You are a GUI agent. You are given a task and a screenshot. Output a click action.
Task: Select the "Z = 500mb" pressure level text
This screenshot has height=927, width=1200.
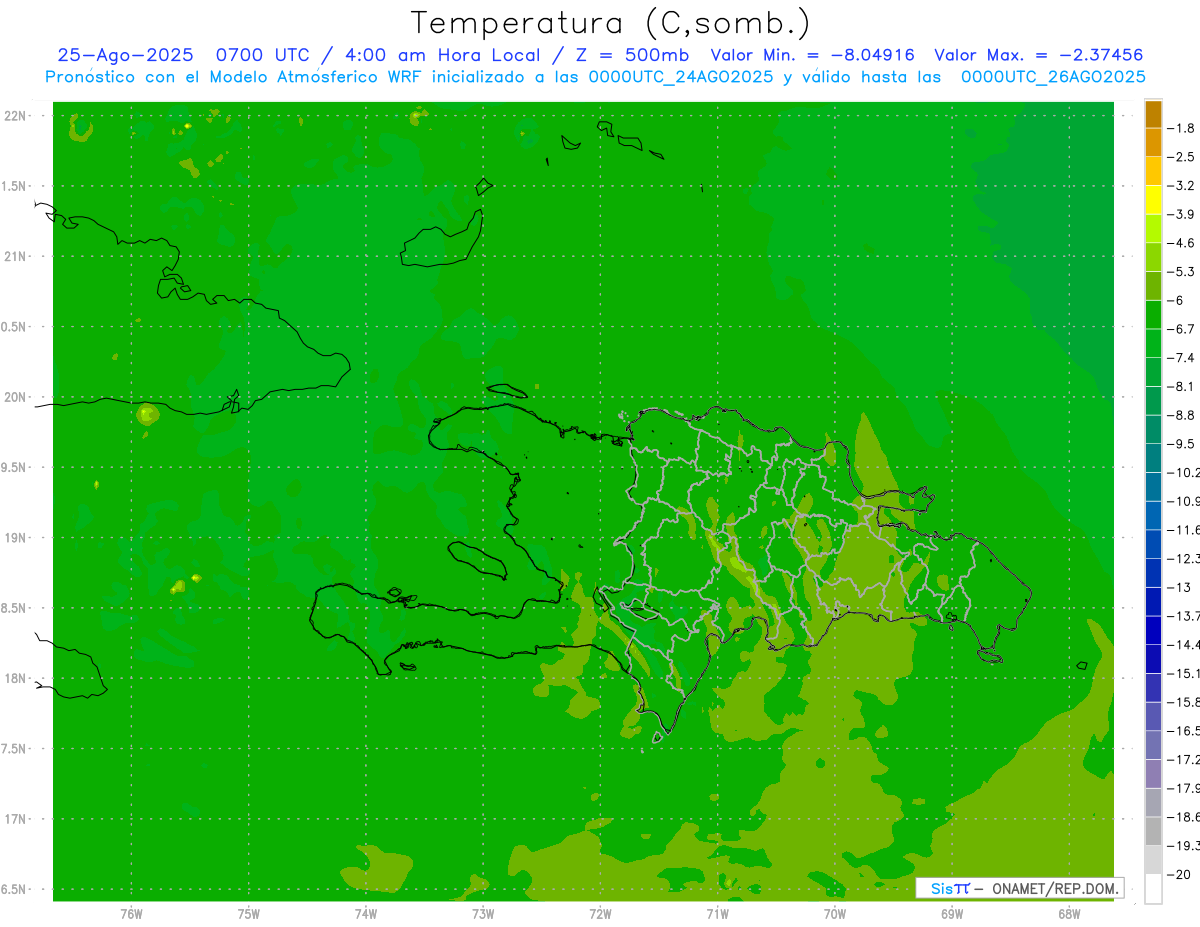click(630, 55)
